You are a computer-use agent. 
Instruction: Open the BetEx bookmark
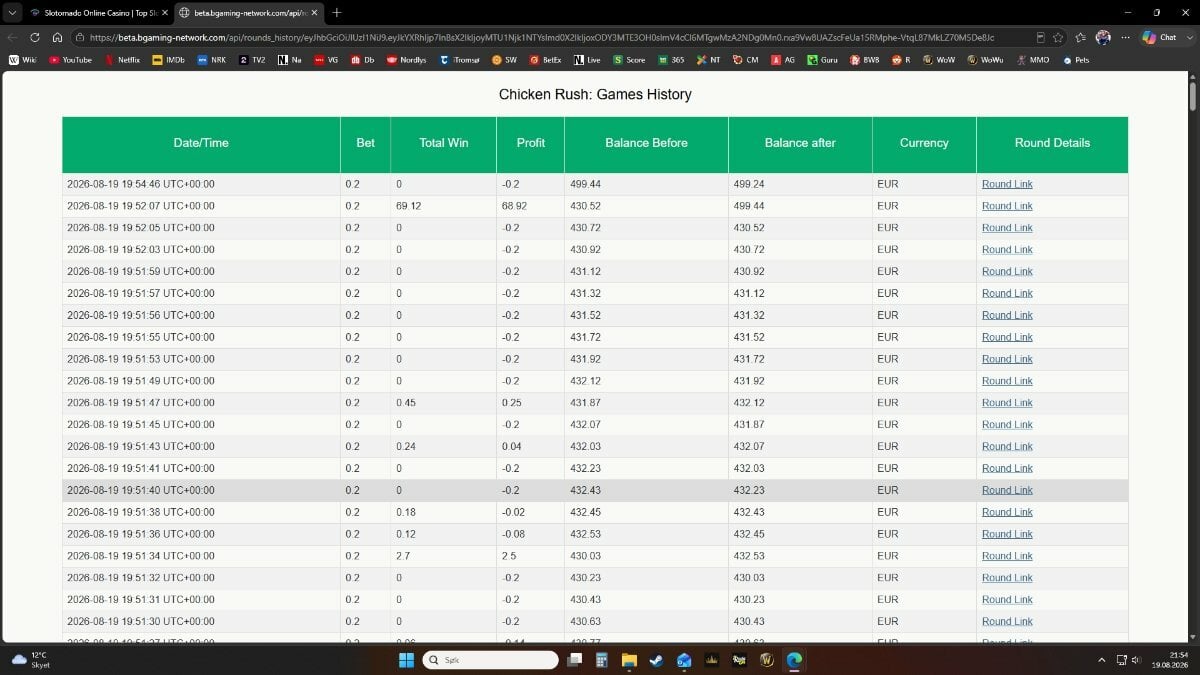tap(545, 60)
